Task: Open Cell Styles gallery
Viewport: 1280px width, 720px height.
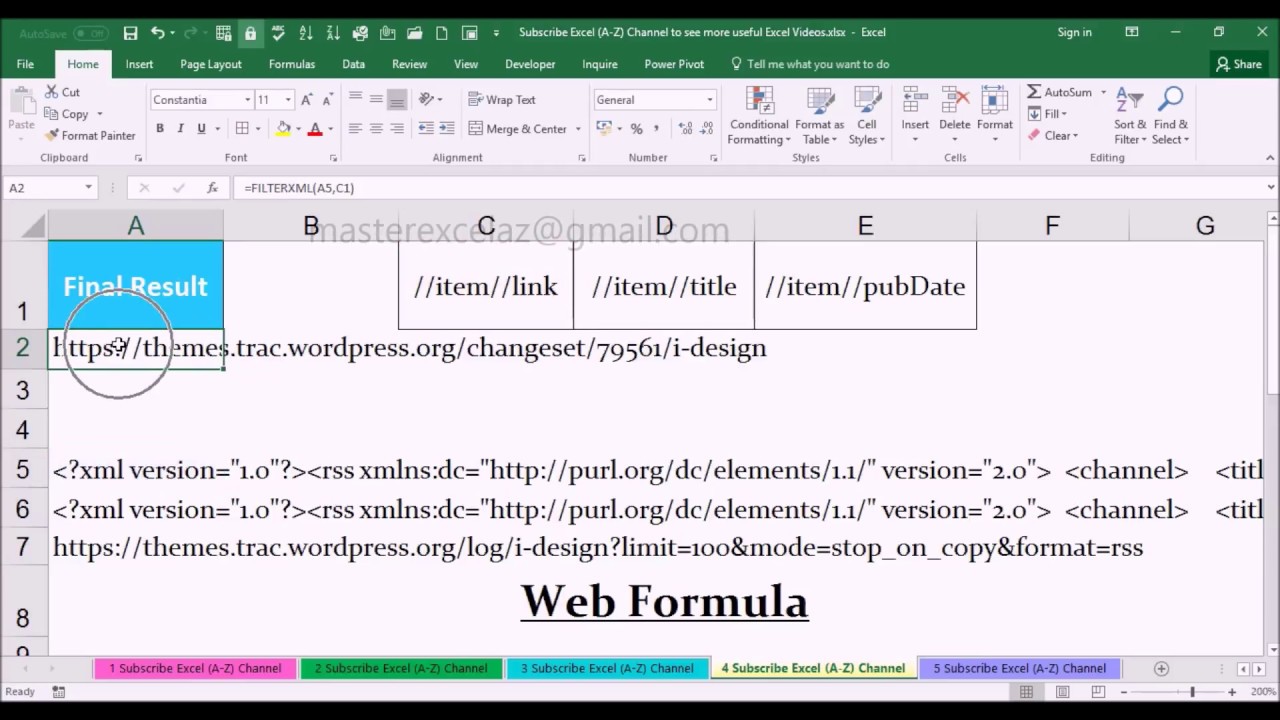Action: 866,116
